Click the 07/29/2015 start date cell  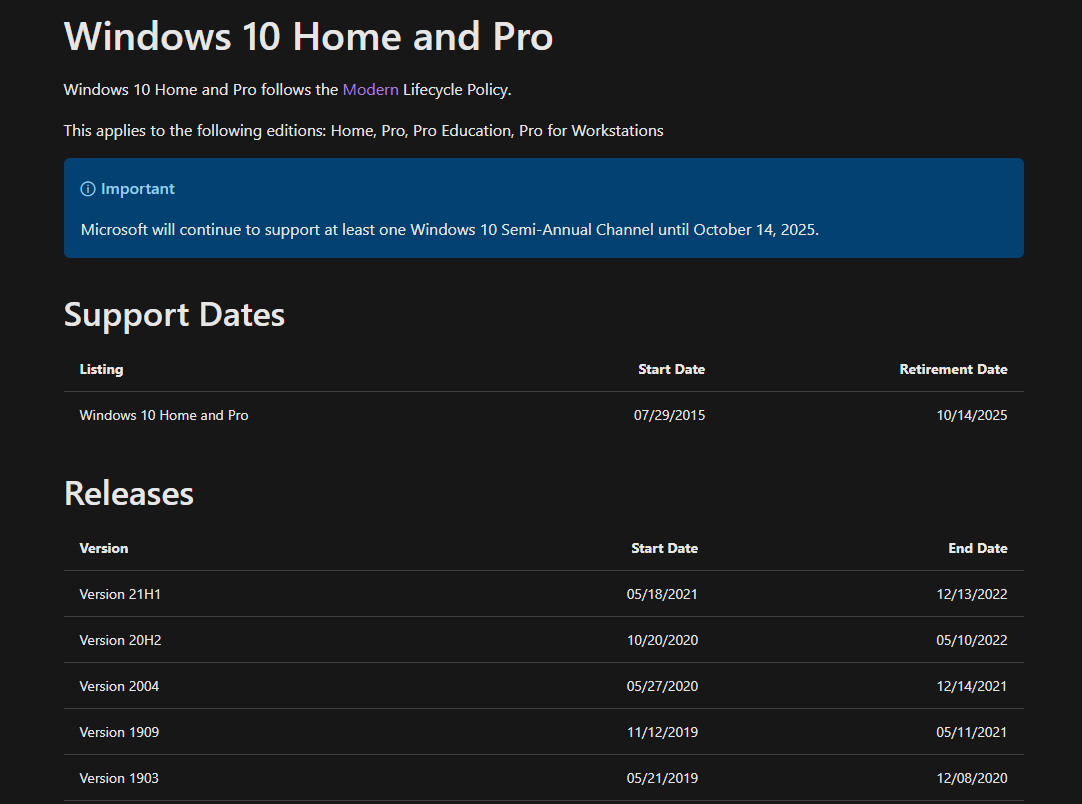point(669,415)
